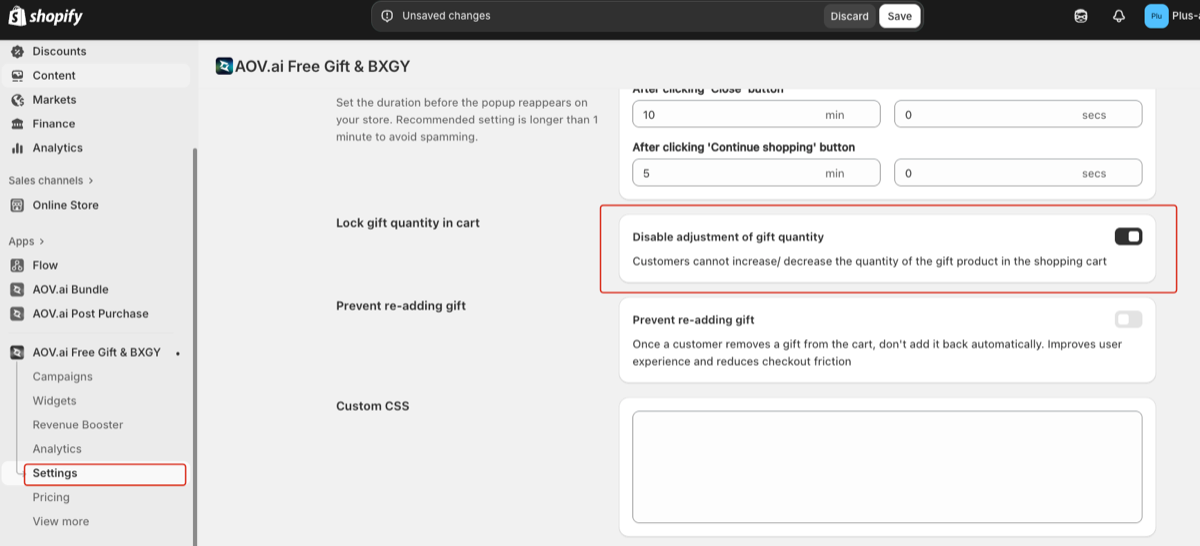
Task: Click the Continue shopping minutes field showing 5
Action: click(756, 173)
